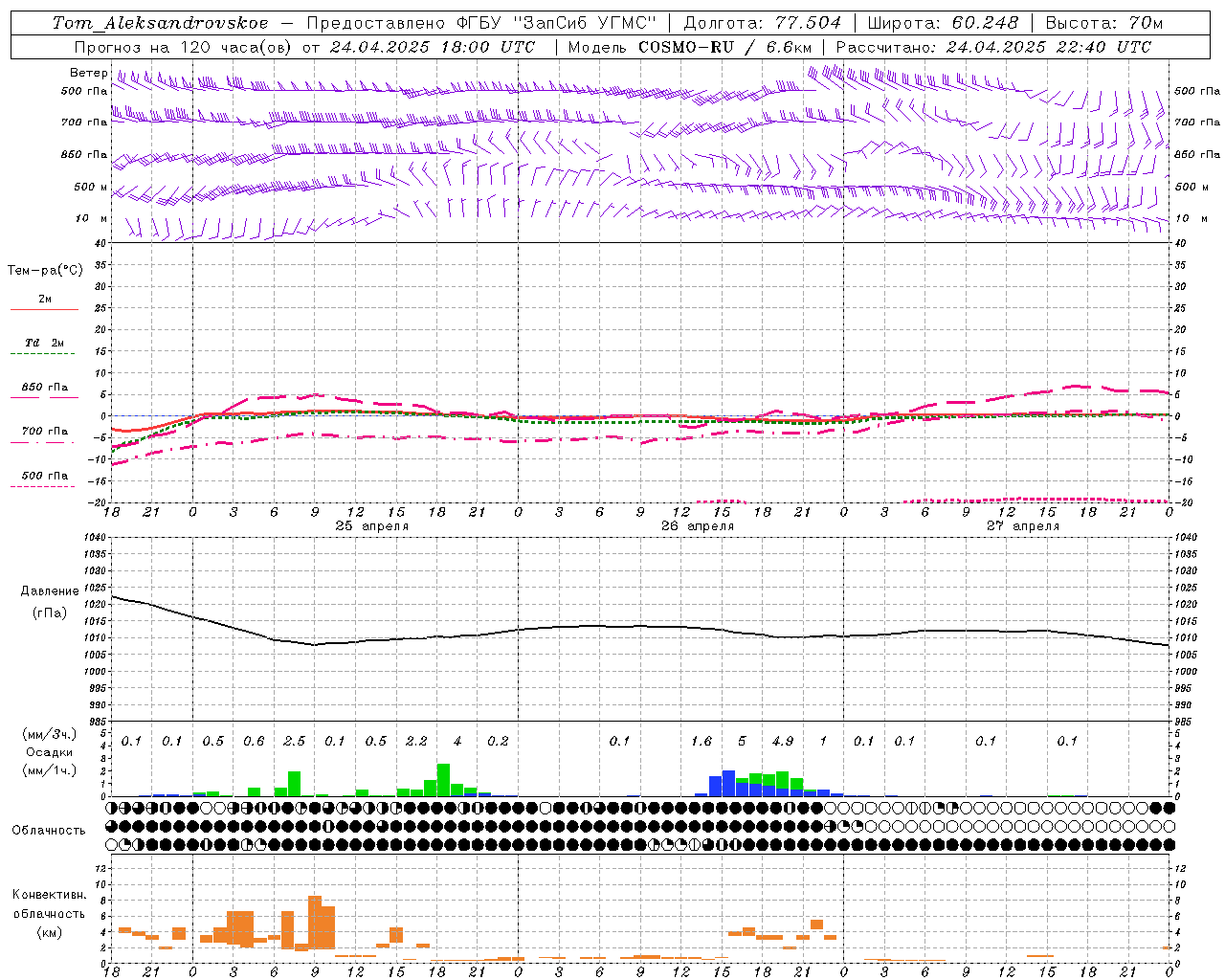The height and width of the screenshot is (980, 1225).
Task: Click the '27 апреля' date label
Action: pos(1023,526)
